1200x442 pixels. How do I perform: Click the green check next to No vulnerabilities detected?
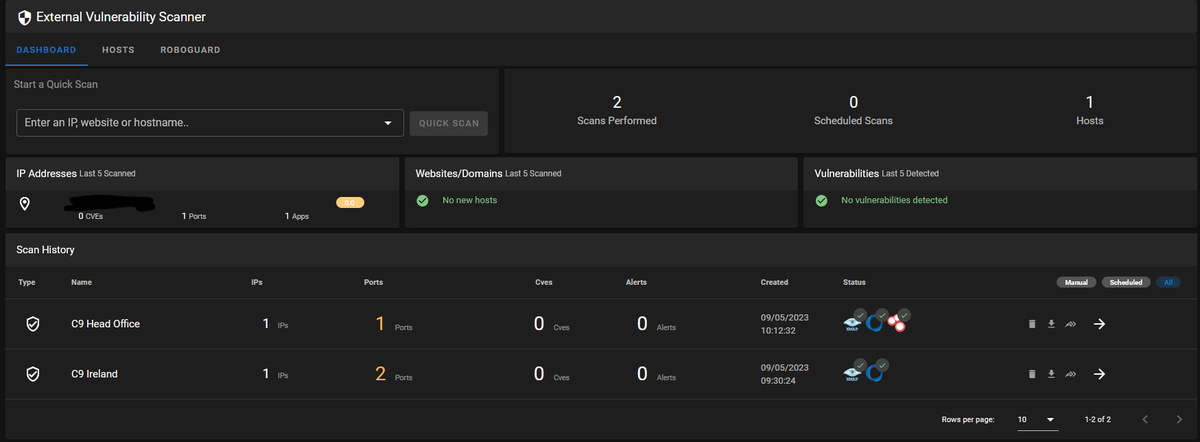(x=821, y=200)
